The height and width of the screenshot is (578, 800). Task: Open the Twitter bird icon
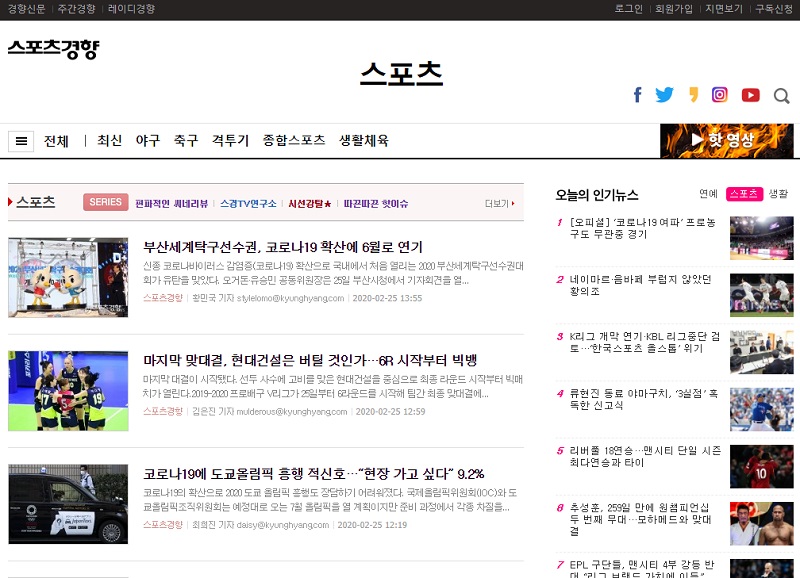pyautogui.click(x=664, y=95)
